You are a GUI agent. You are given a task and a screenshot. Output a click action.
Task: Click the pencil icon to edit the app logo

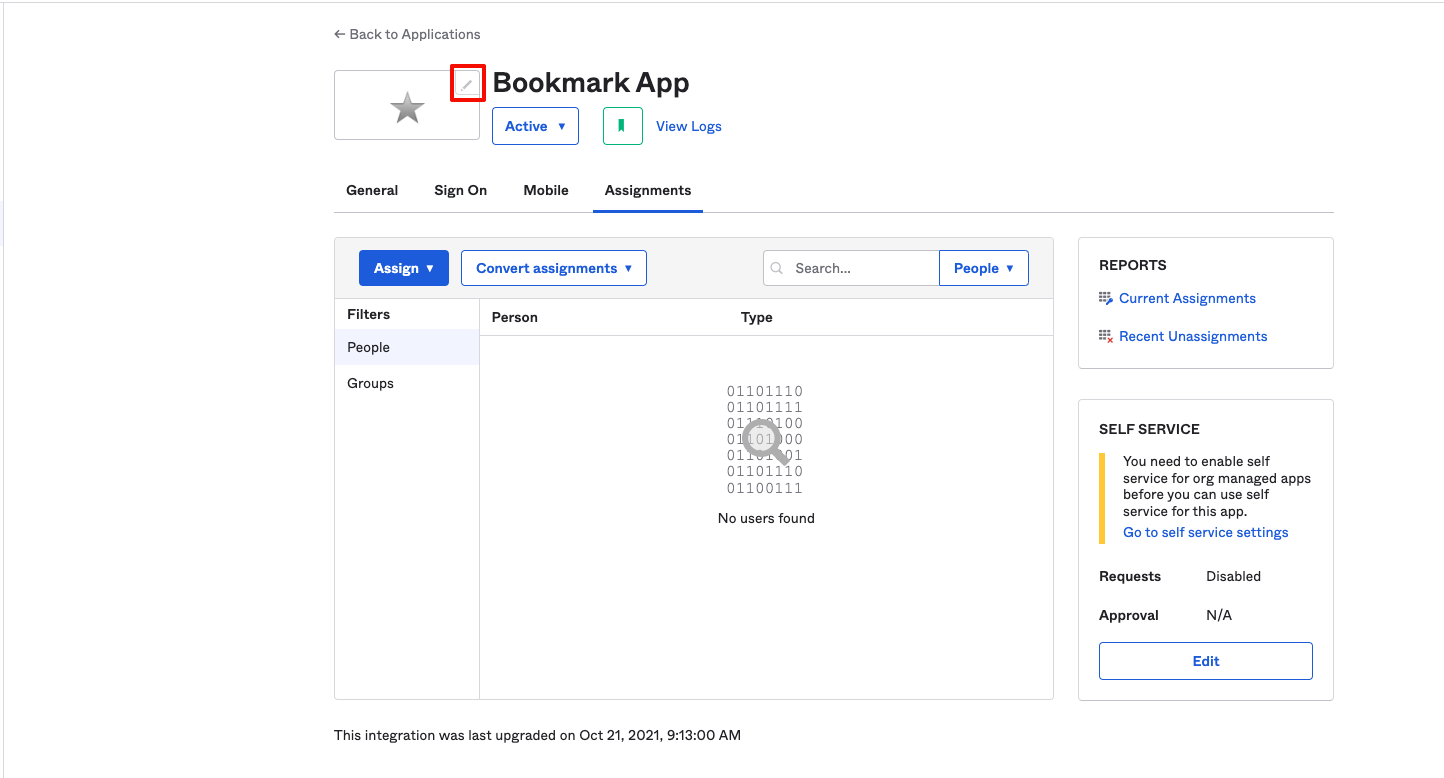[x=467, y=82]
